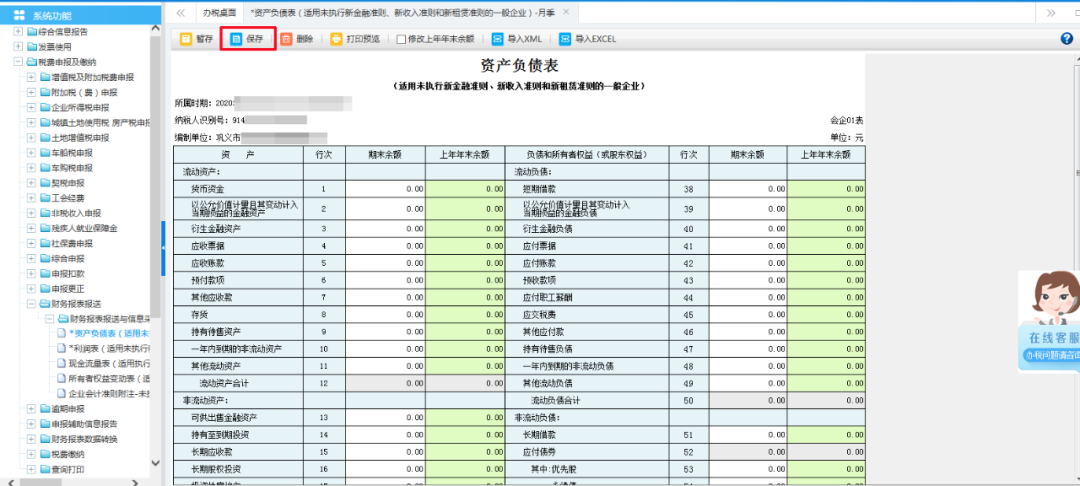Click the 社保费申报 folder icon
Viewport: 1080px width, 486px height.
click(45, 244)
